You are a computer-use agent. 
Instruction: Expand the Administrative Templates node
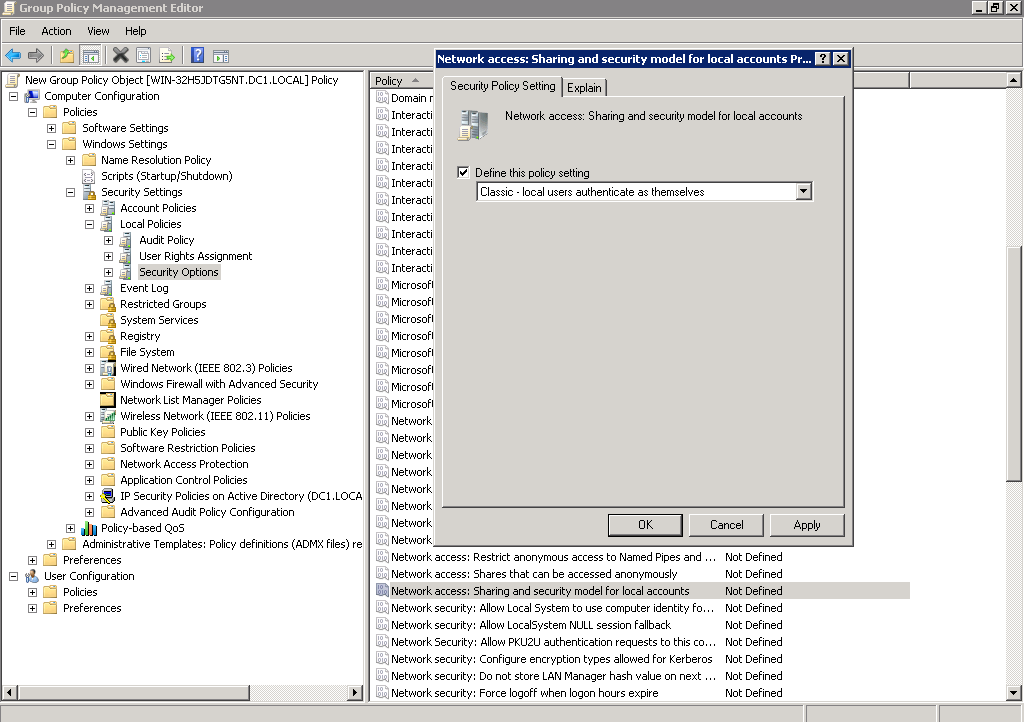coord(51,544)
